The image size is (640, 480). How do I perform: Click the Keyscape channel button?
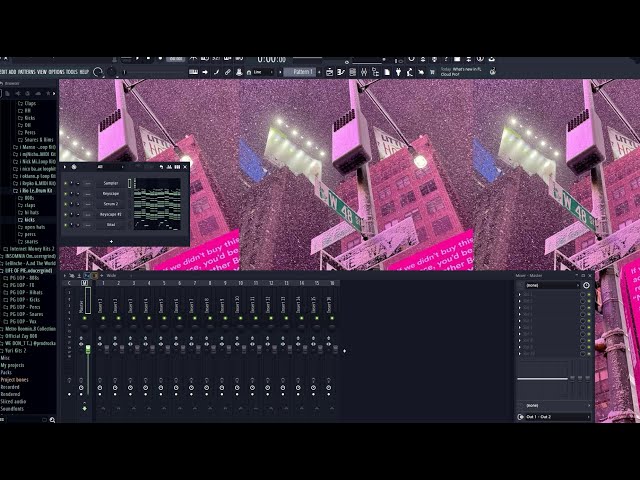click(111, 193)
